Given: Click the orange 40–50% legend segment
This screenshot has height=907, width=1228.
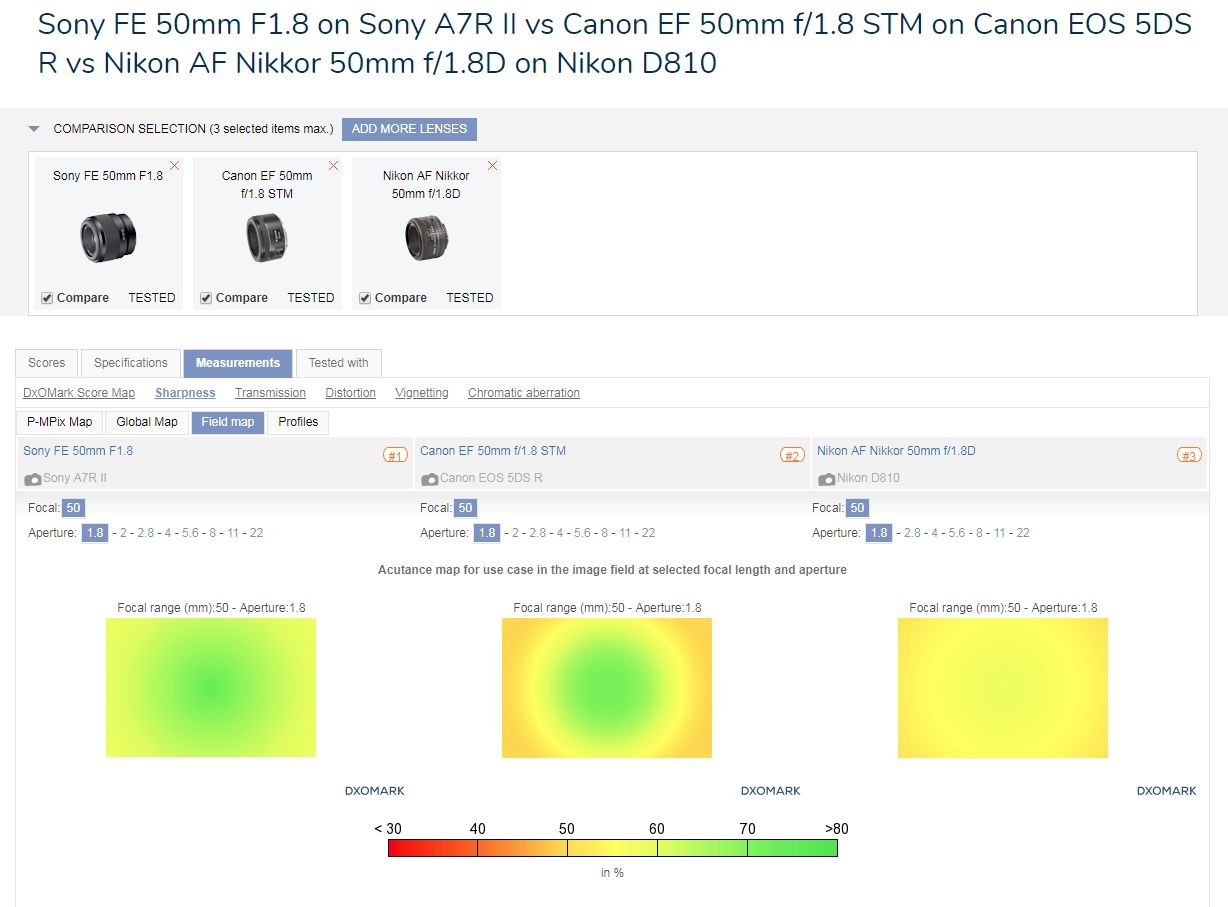Looking at the screenshot, I should pos(522,848).
